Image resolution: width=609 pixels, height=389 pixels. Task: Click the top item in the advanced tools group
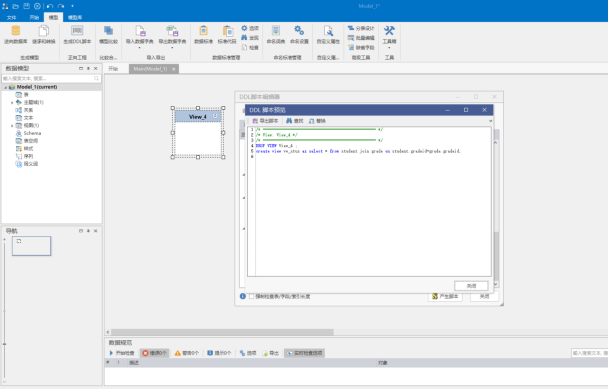361,28
